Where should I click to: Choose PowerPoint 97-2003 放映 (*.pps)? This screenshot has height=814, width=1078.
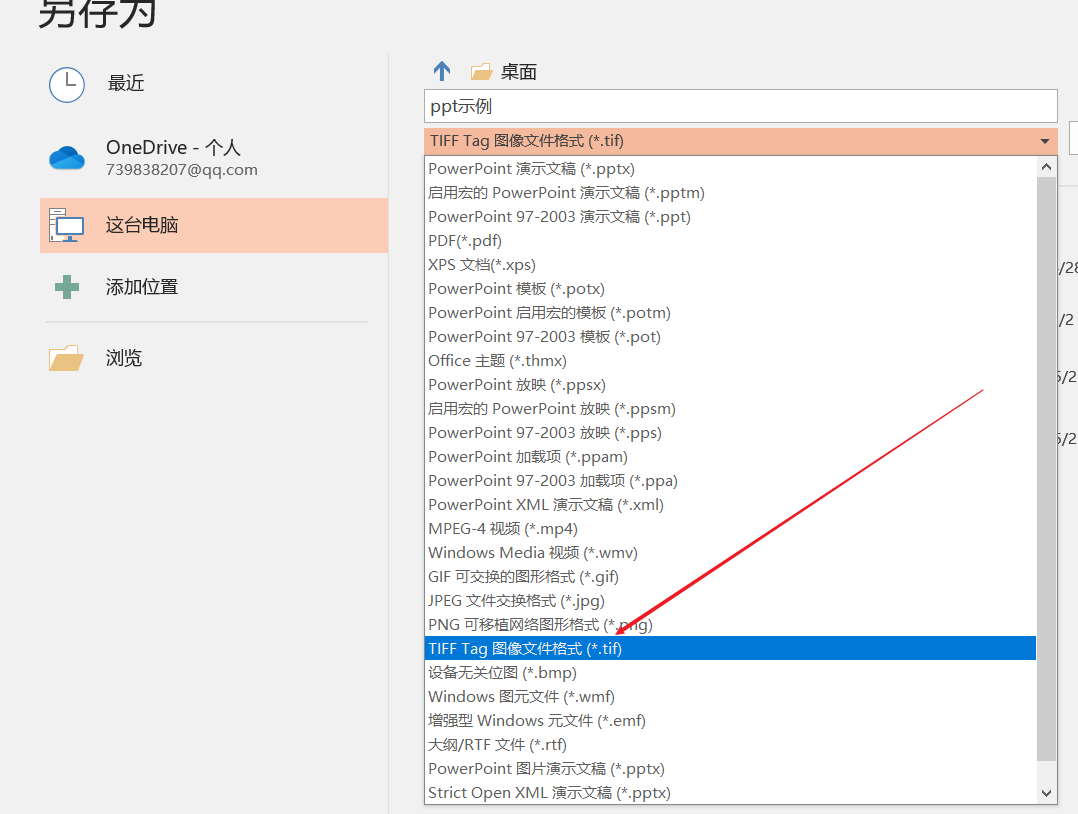click(x=730, y=432)
